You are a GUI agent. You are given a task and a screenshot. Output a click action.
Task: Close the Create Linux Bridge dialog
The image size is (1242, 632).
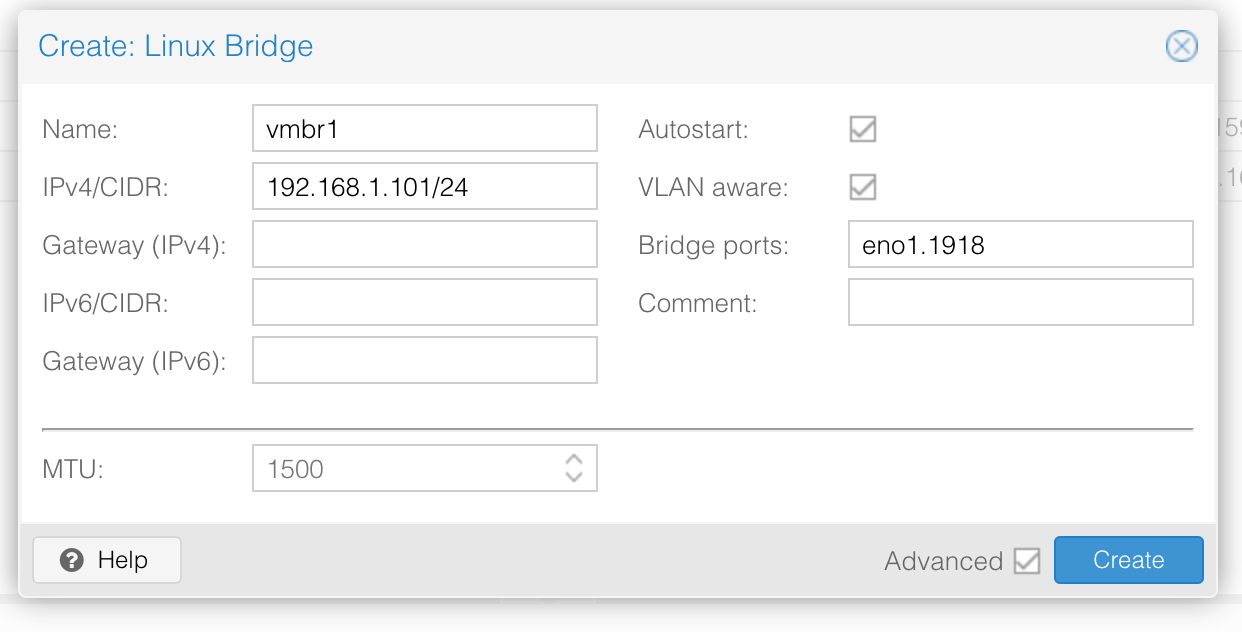pos(1181,46)
